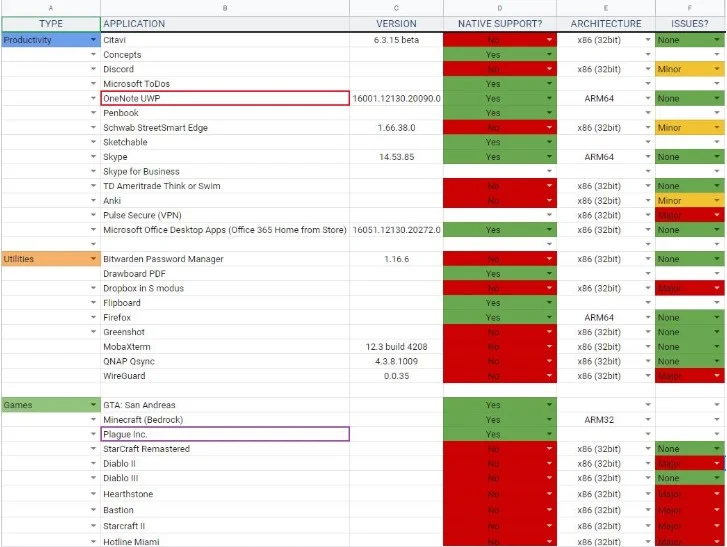Select the 14.53.85 version cell
Screen dimensions: 727x547
click(396, 157)
